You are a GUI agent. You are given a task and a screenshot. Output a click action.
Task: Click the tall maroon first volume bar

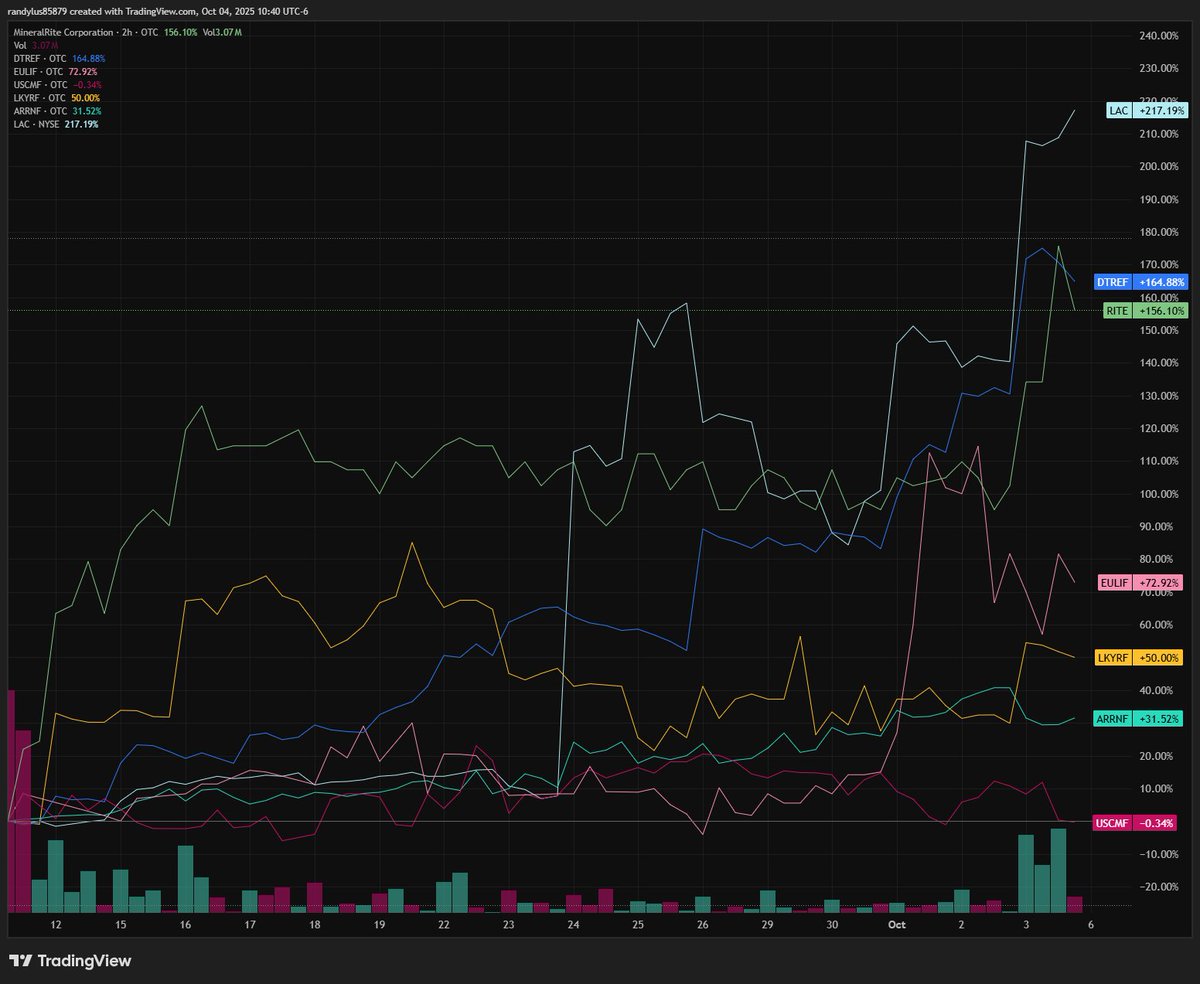point(11,801)
